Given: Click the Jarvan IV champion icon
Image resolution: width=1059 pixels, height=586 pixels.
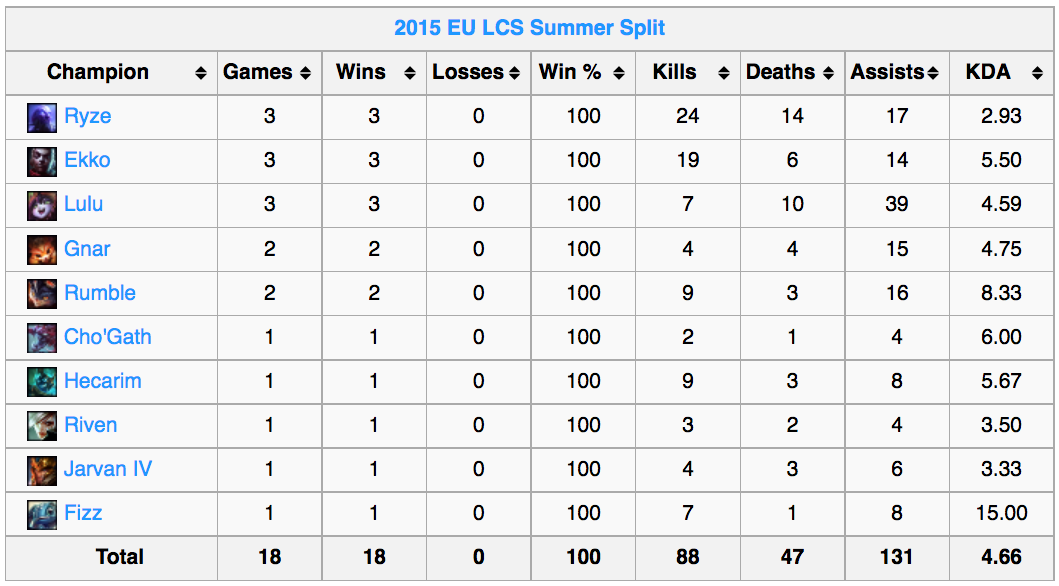Looking at the screenshot, I should click(42, 471).
